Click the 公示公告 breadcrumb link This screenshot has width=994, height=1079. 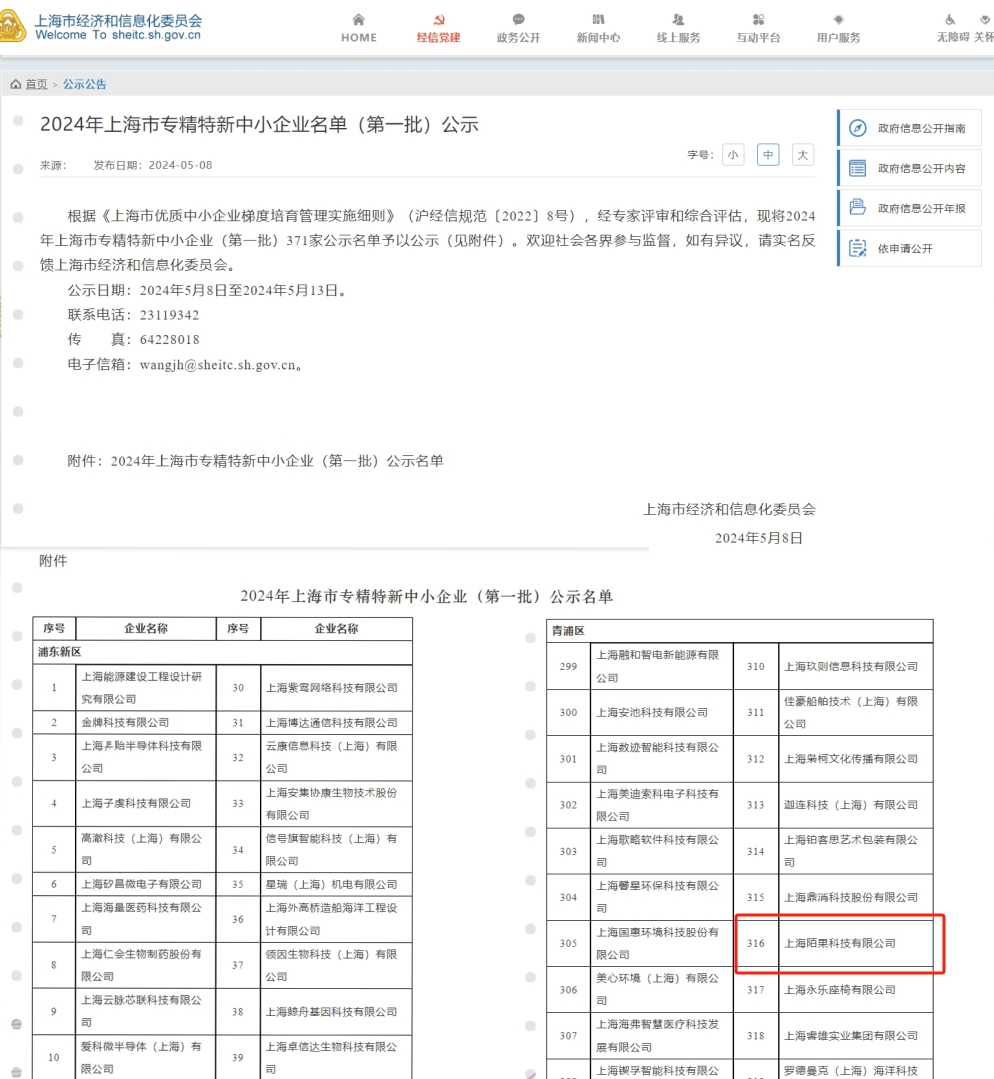tap(85, 84)
